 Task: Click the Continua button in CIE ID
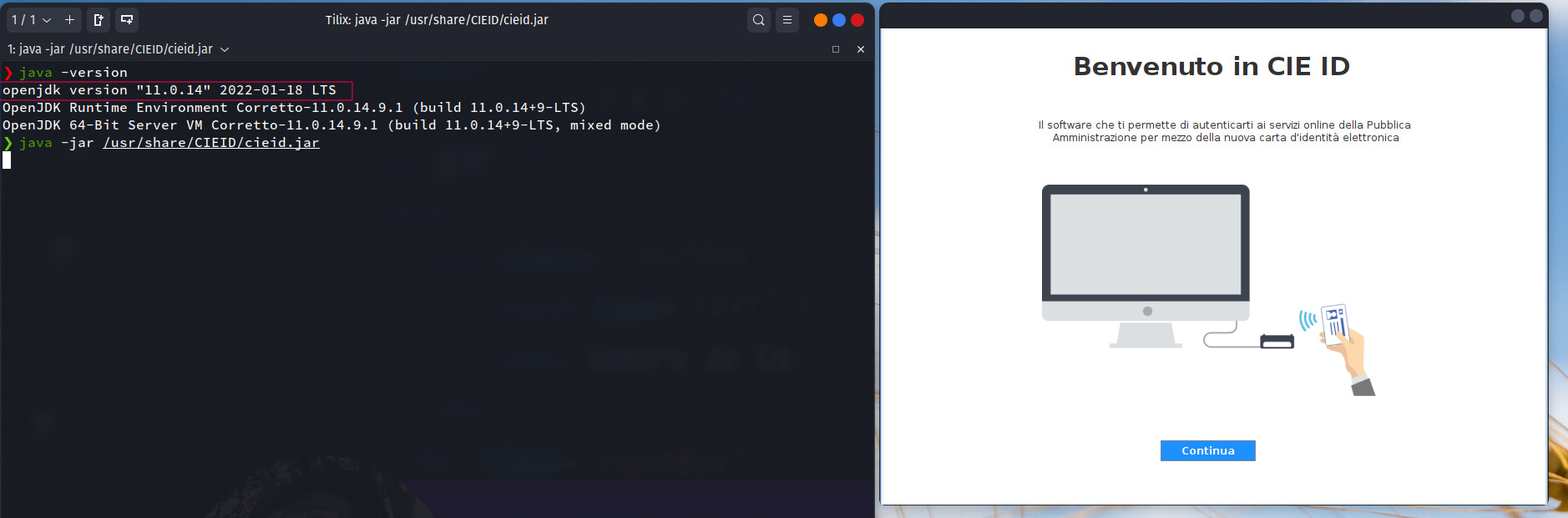coord(1207,450)
